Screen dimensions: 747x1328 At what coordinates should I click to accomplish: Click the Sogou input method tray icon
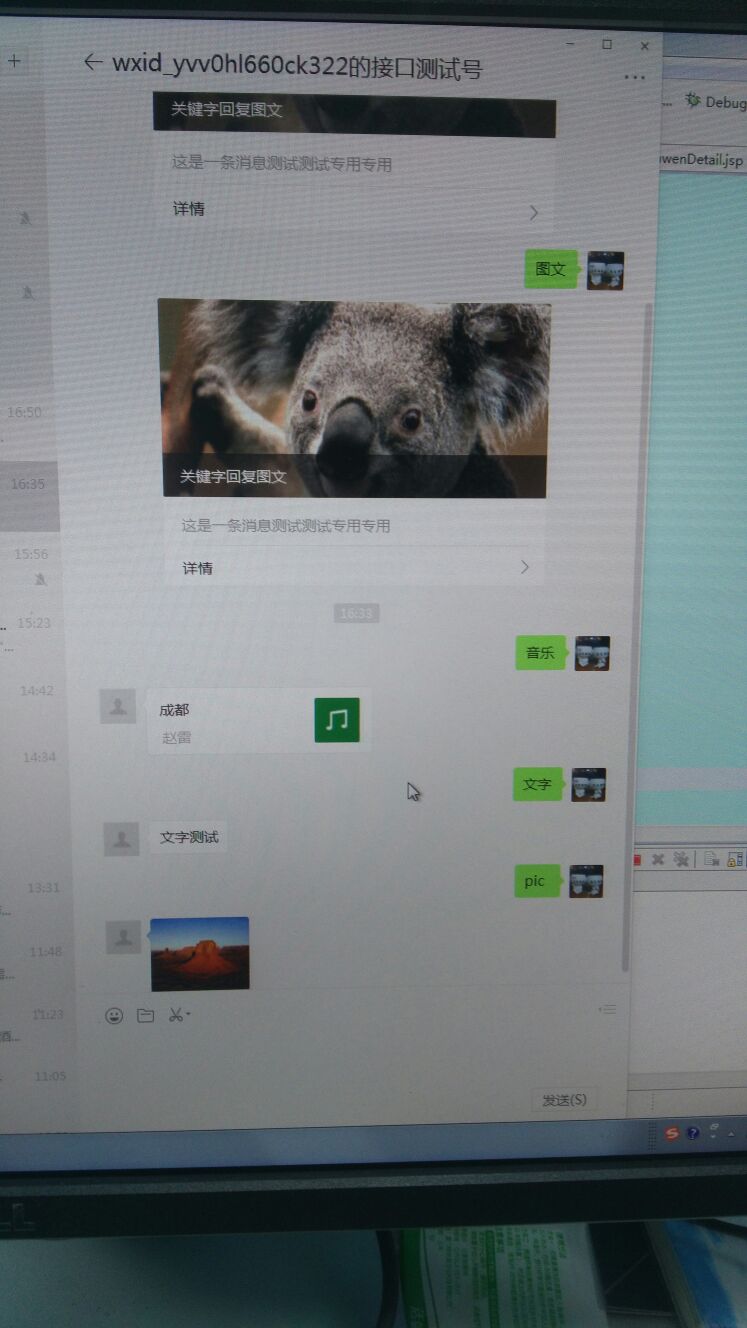672,1133
